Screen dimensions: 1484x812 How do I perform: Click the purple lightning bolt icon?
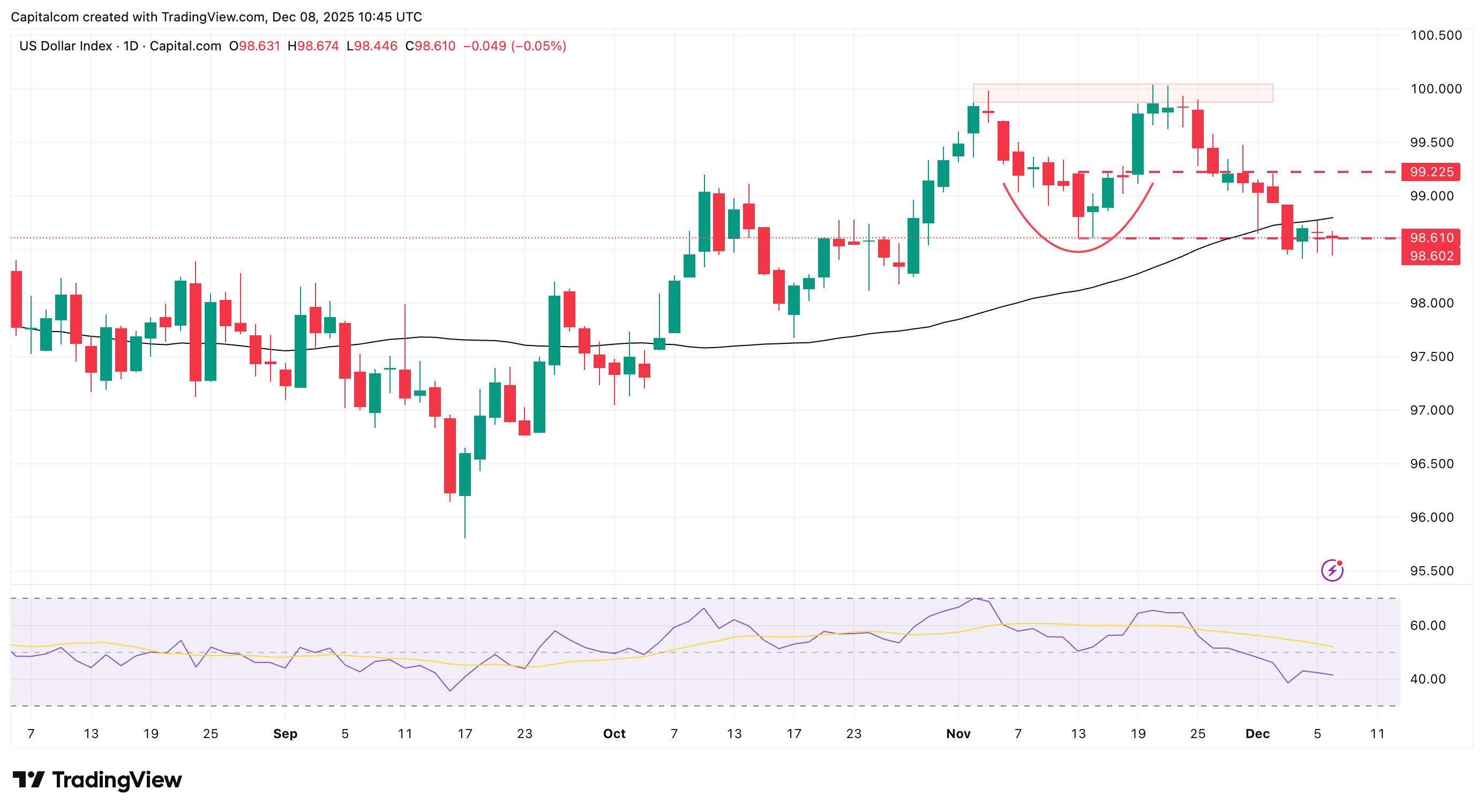coord(1331,570)
